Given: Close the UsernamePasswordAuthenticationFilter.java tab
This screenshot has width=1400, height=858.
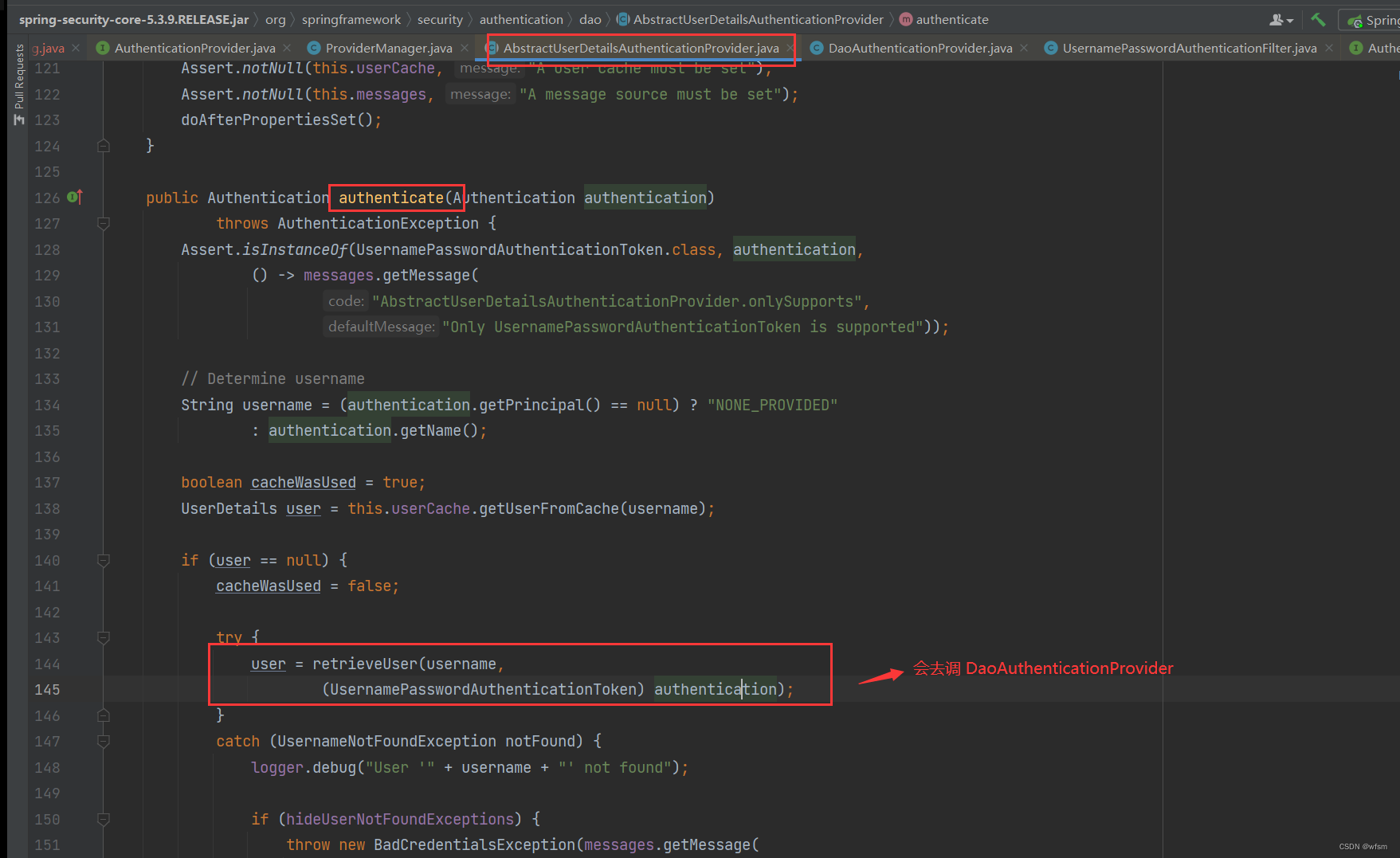Looking at the screenshot, I should 1328,48.
